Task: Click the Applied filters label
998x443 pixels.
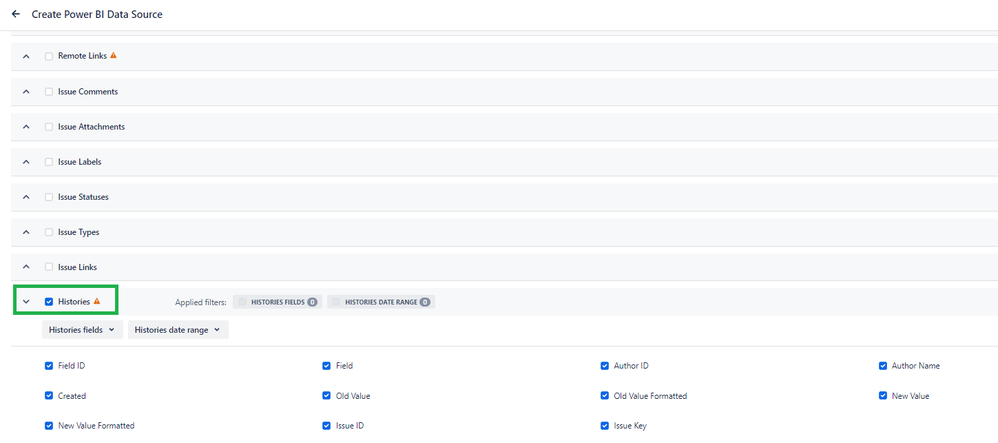Action: (201, 302)
